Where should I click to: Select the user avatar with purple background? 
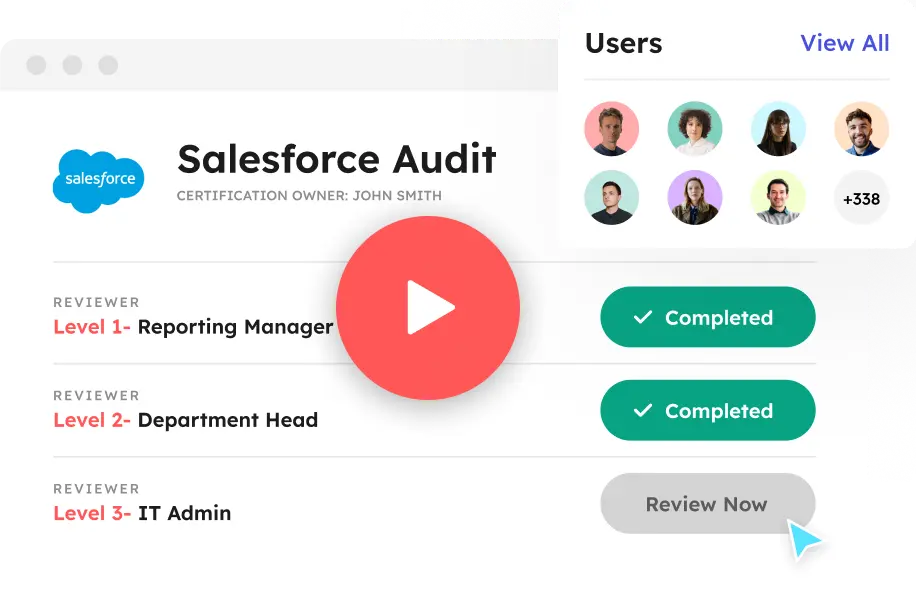(695, 197)
